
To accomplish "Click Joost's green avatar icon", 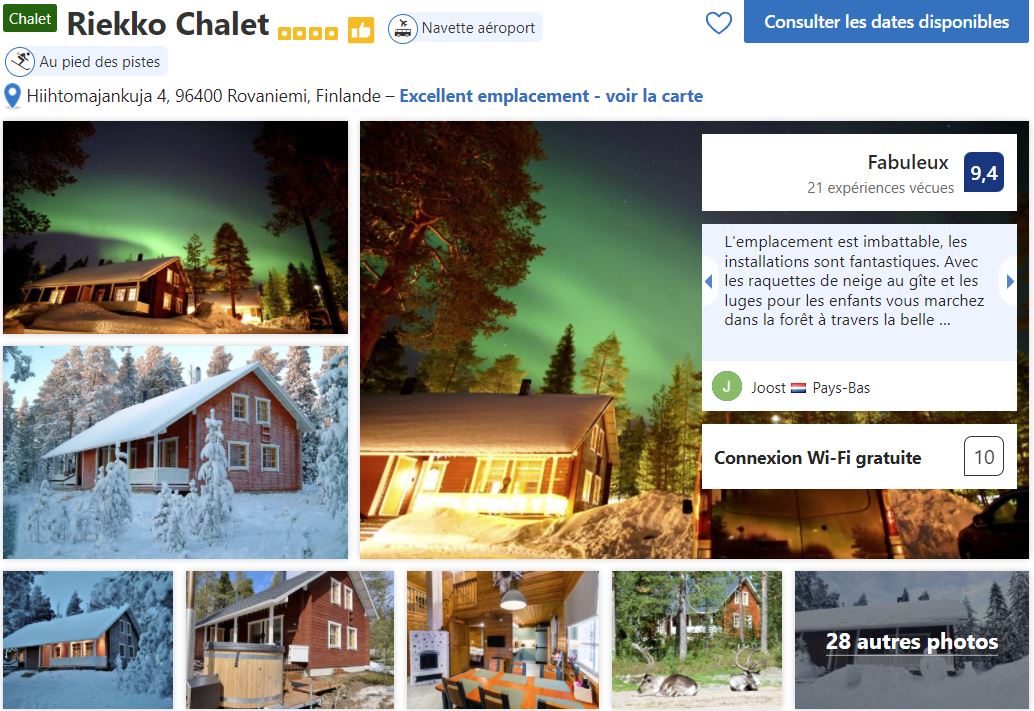I will pyautogui.click(x=727, y=386).
